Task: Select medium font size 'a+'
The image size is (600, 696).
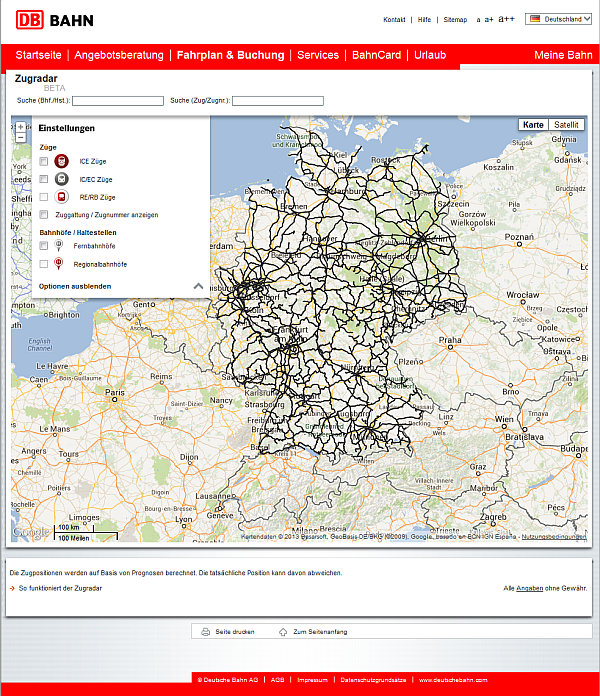Action: click(x=489, y=20)
